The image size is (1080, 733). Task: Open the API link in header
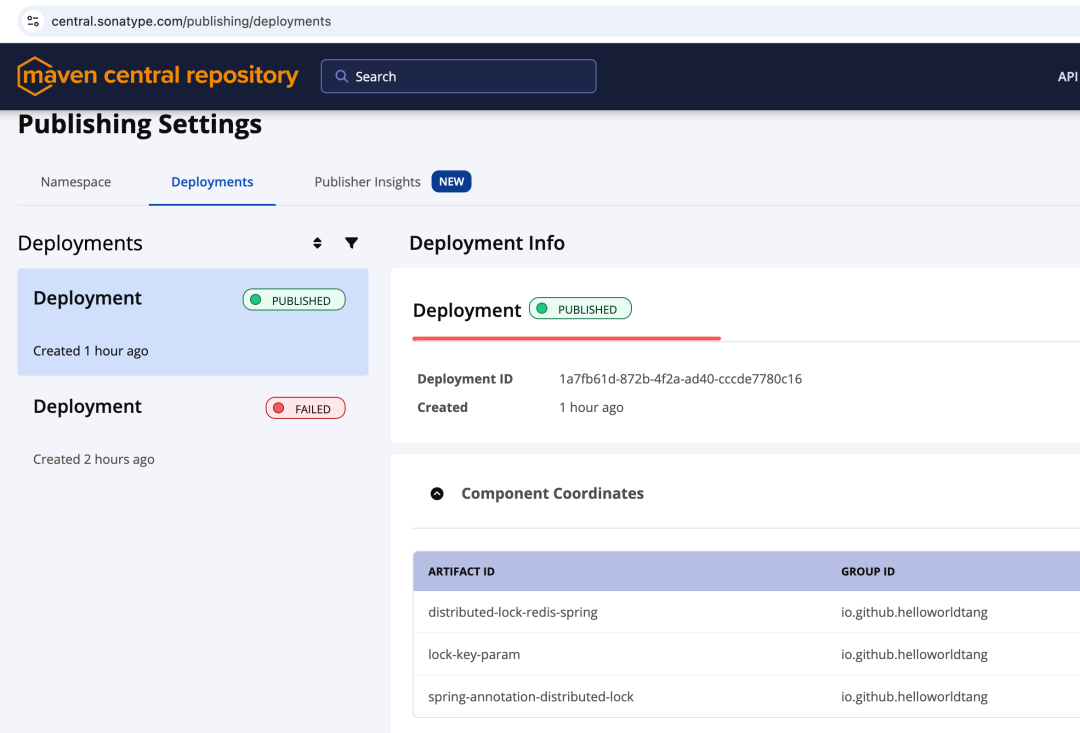click(1067, 76)
